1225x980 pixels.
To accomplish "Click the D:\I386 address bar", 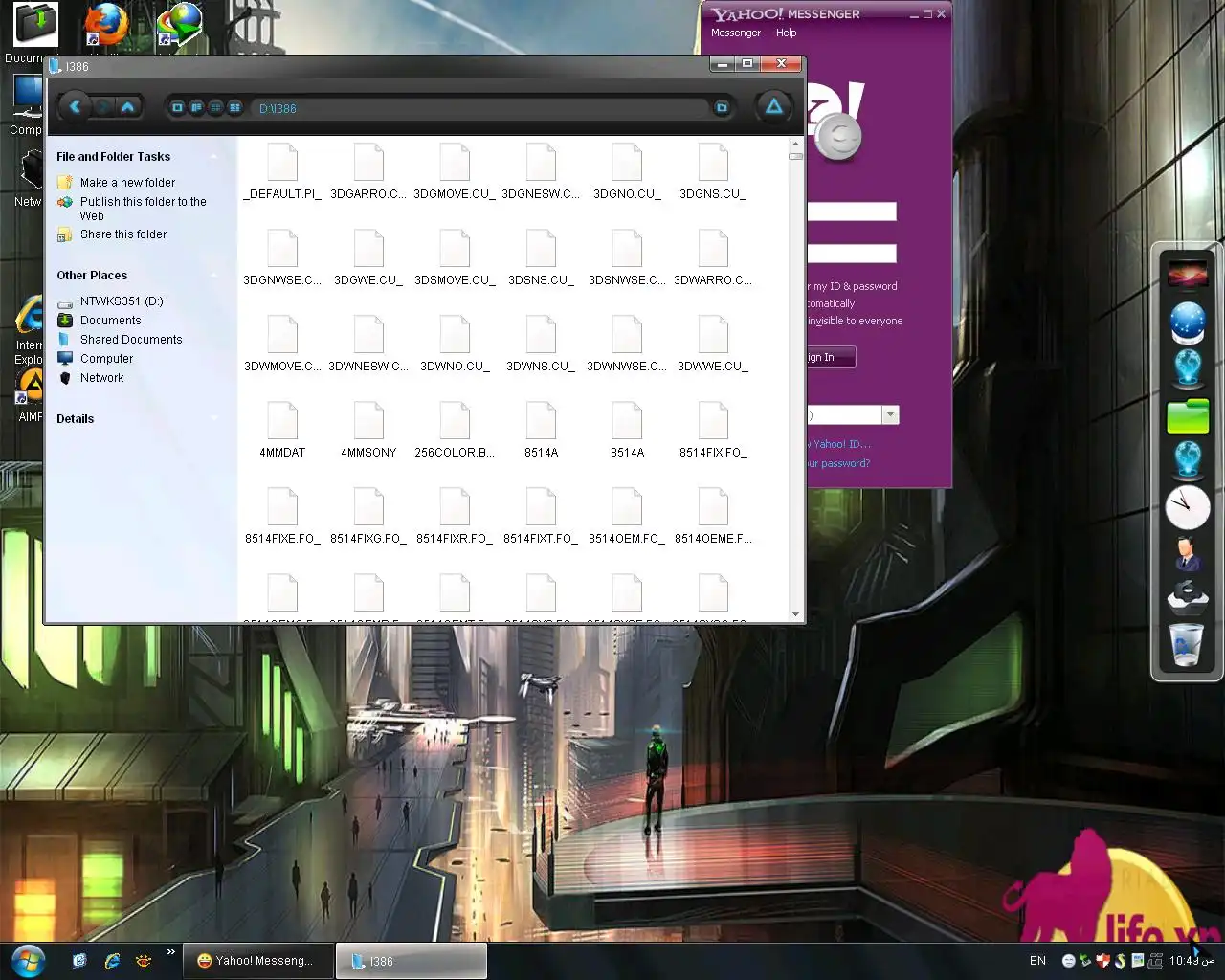I will (481, 108).
